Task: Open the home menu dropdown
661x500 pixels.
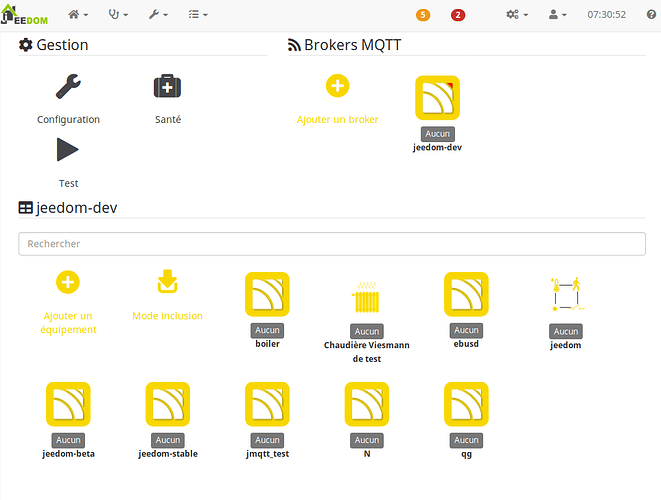Action: click(x=78, y=15)
